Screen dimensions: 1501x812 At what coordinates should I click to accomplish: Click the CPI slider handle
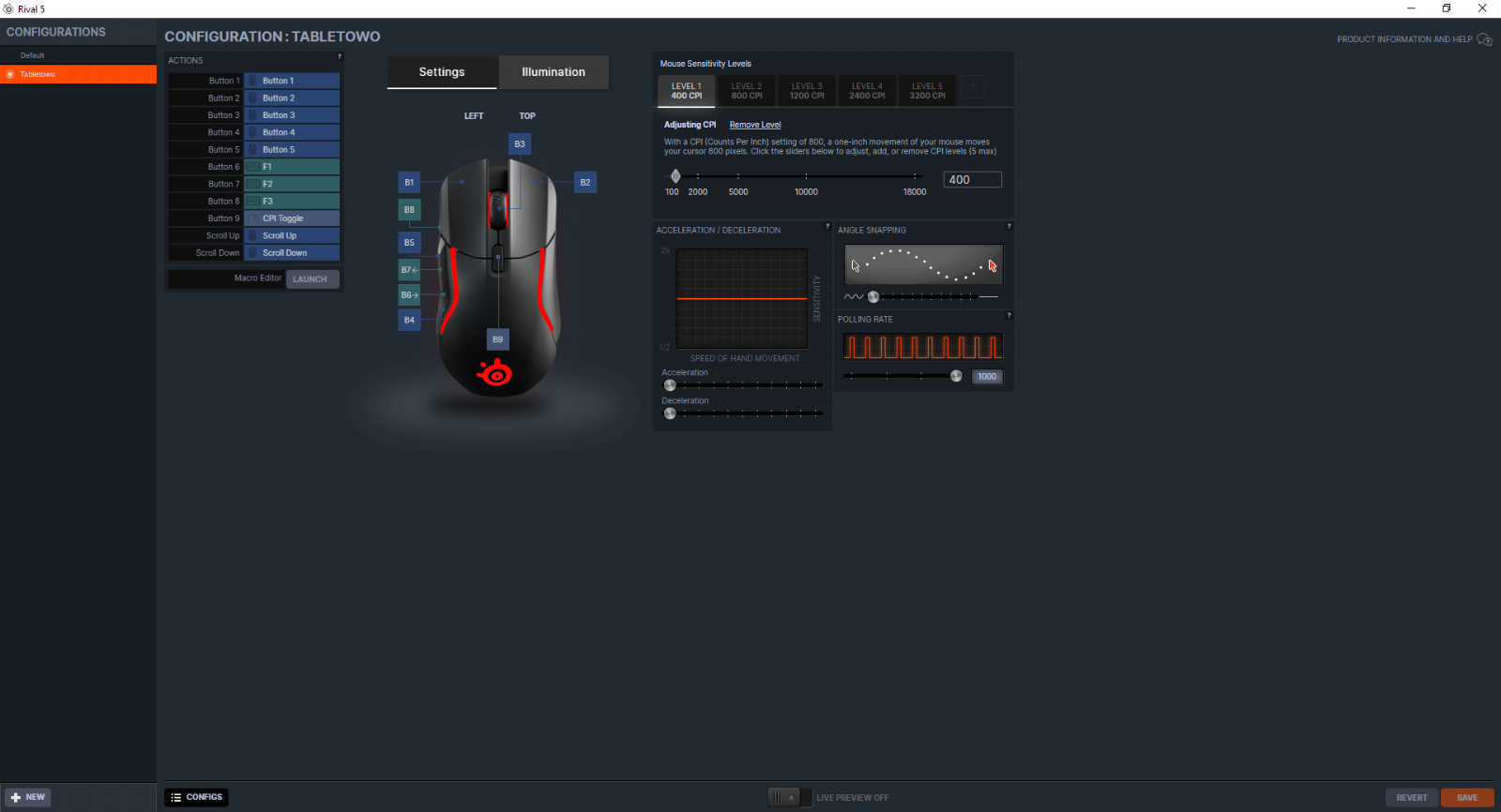click(x=675, y=176)
